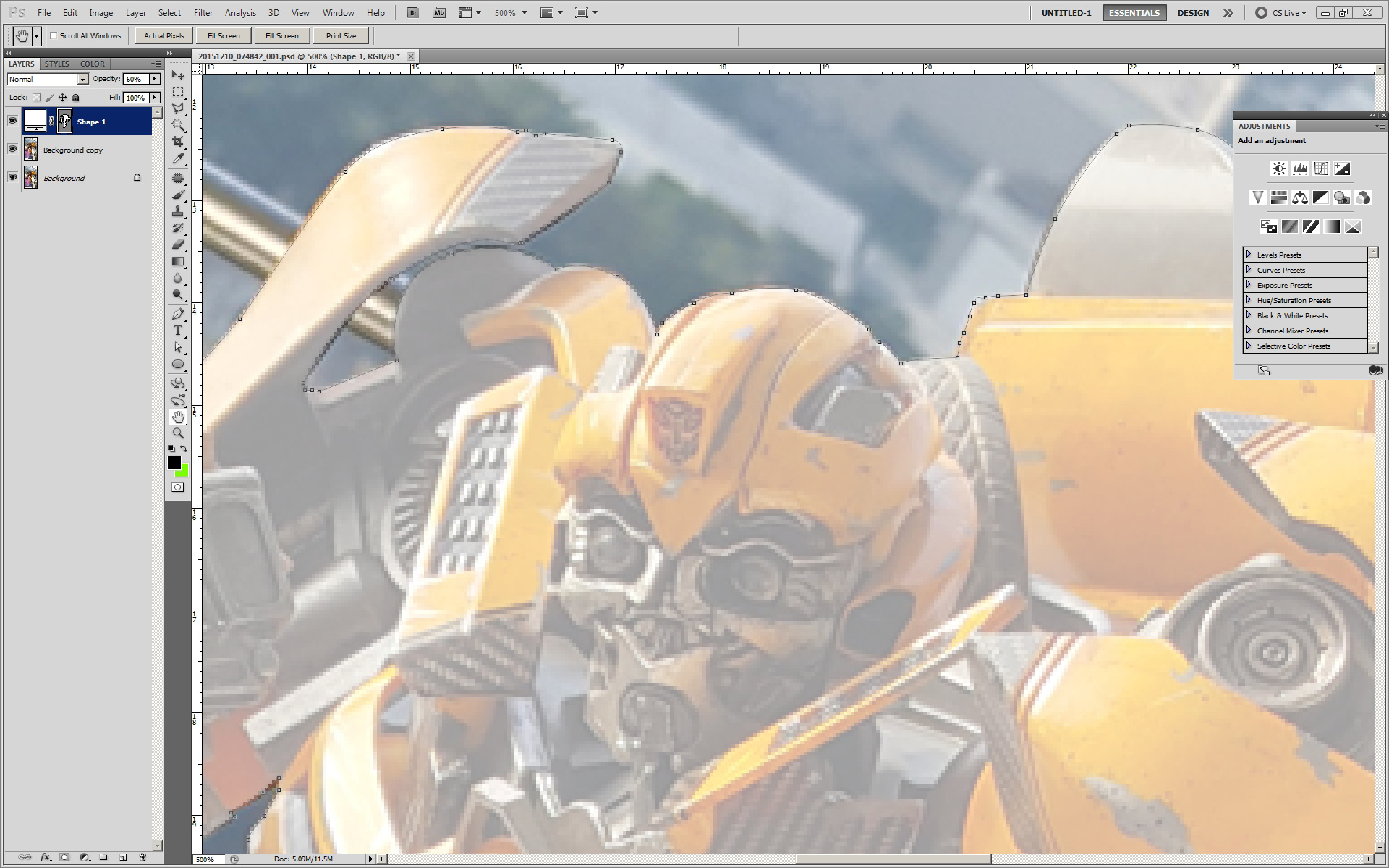Viewport: 1389px width, 868px height.
Task: Select the Rectangular Marquee tool
Action: tap(178, 92)
